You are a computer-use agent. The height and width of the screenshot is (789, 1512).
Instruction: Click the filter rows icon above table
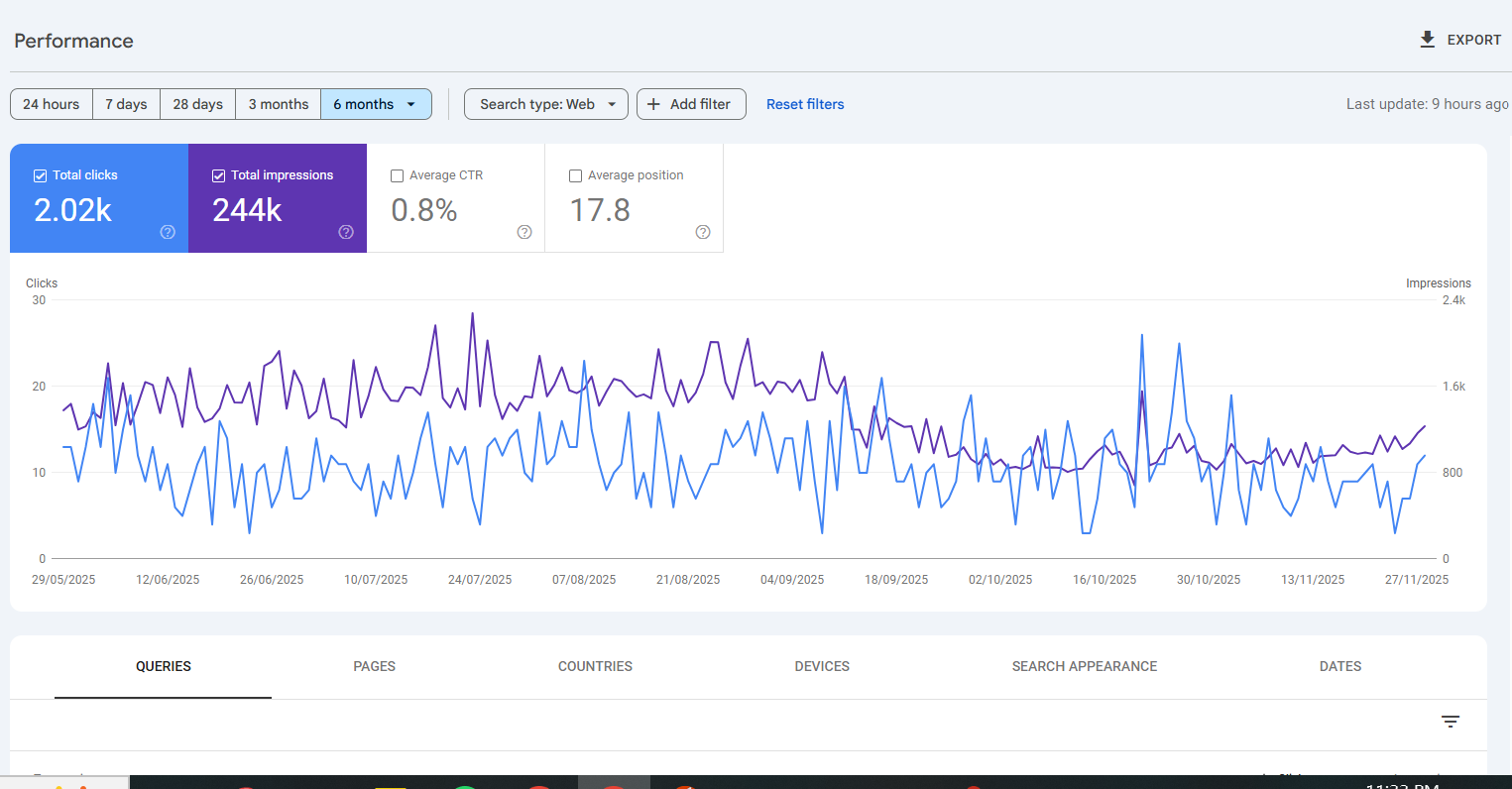click(1450, 722)
